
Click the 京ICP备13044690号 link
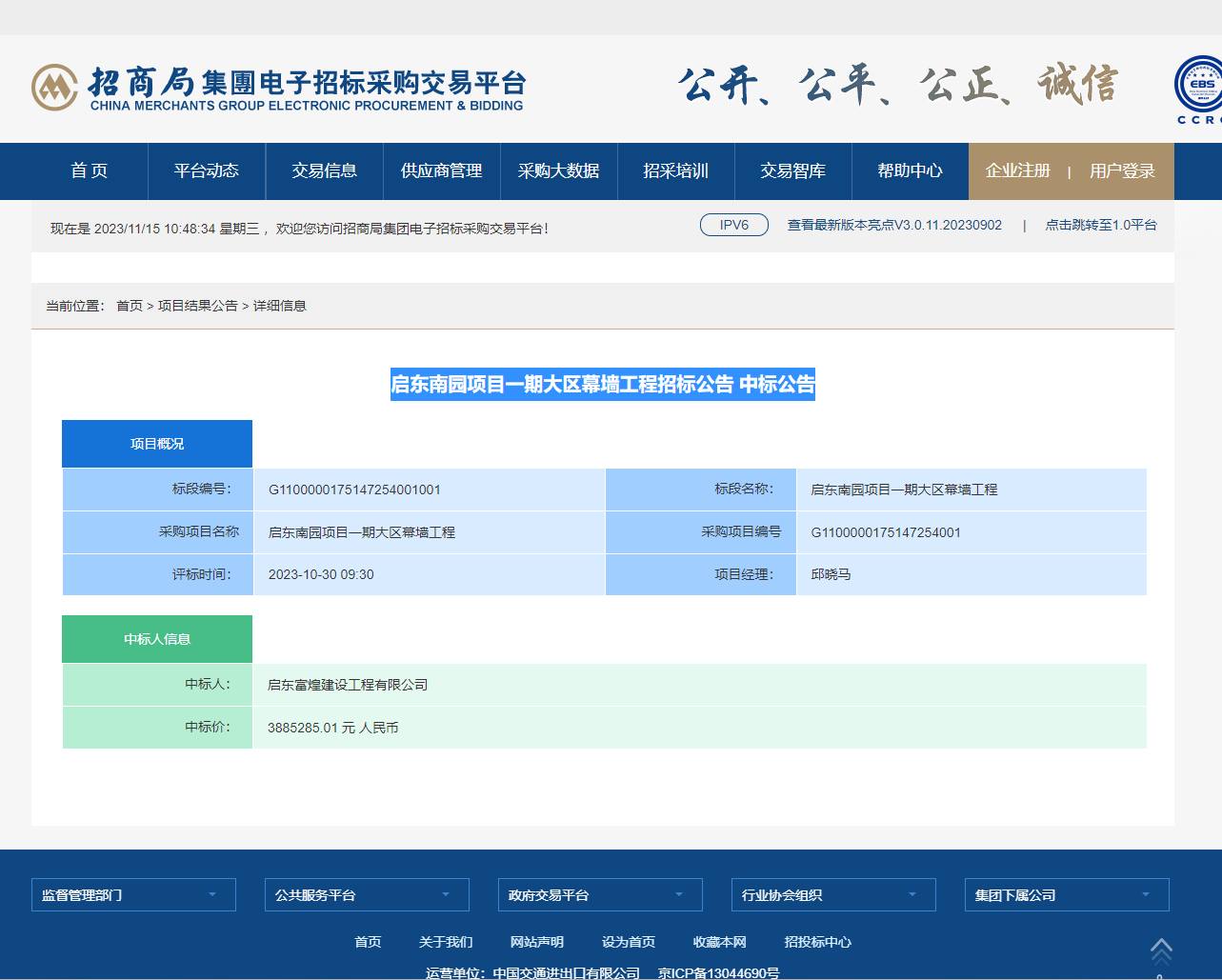(x=719, y=973)
